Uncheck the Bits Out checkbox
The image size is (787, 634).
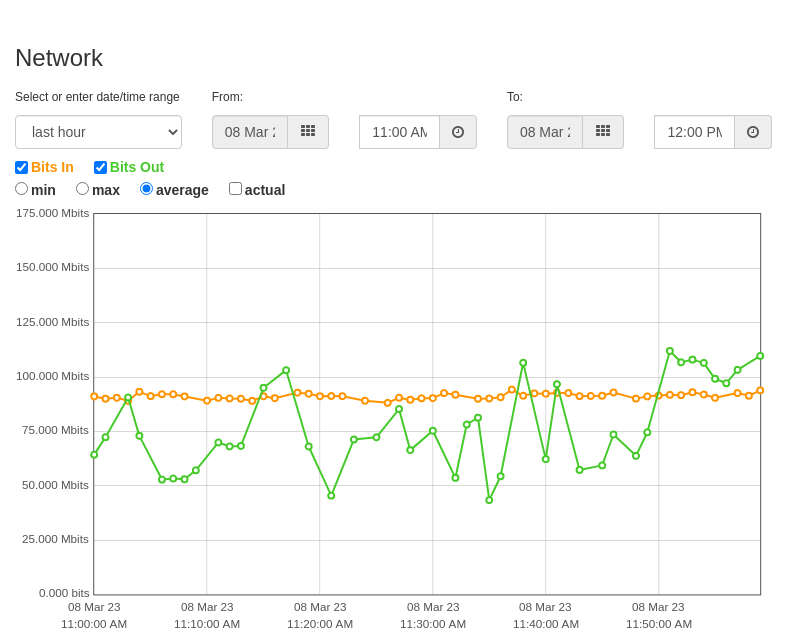(100, 168)
